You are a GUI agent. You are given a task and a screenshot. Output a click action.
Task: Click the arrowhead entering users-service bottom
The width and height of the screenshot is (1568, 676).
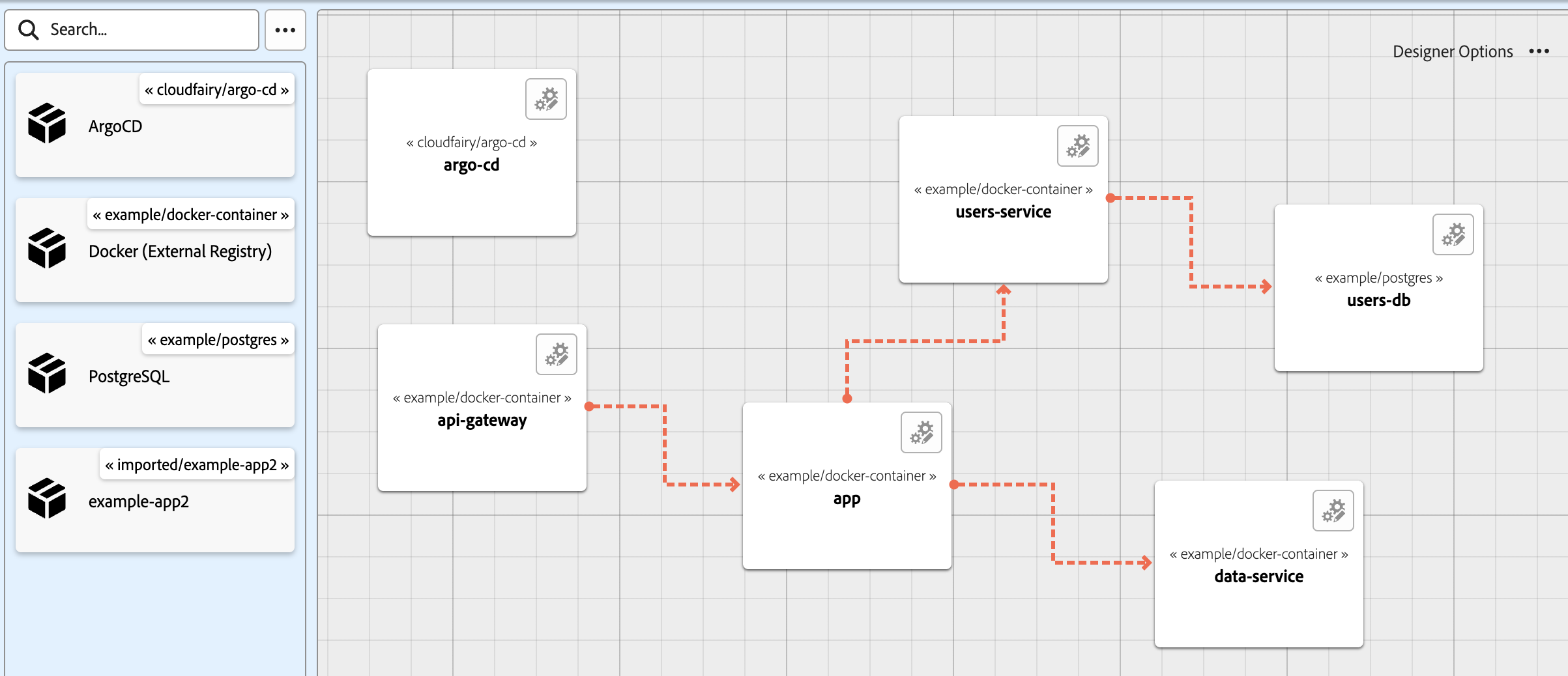[x=1004, y=290]
